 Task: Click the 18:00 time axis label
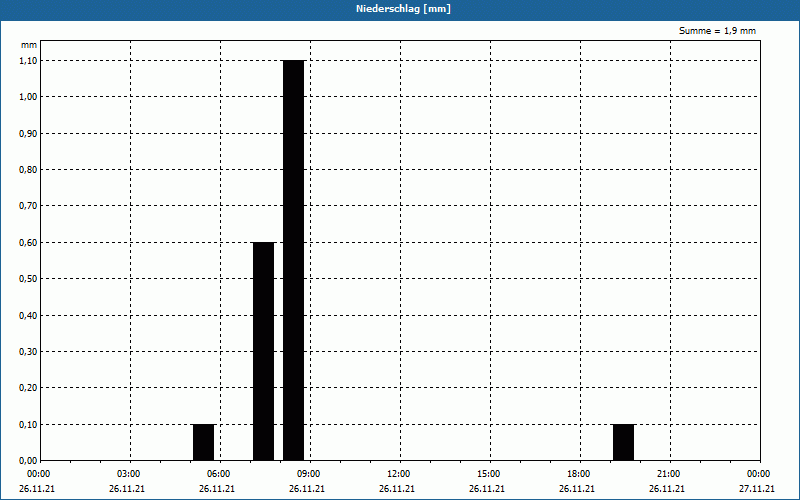coord(579,474)
